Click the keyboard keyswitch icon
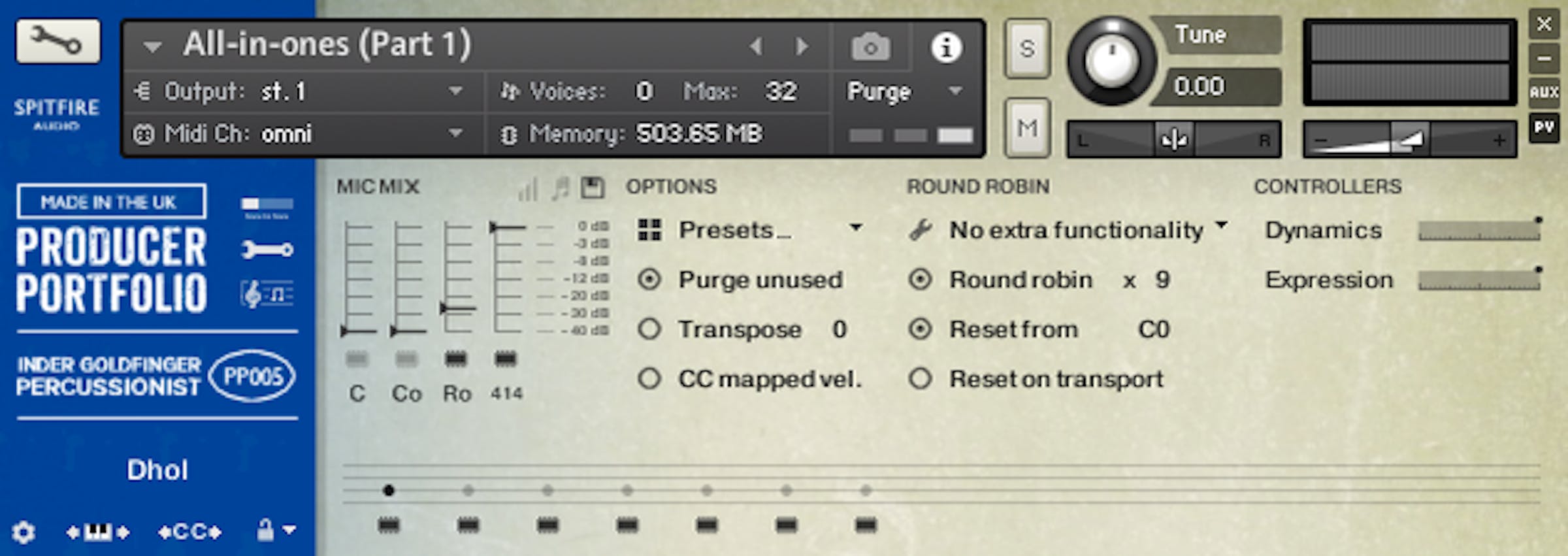Image resolution: width=1568 pixels, height=556 pixels. (98, 532)
